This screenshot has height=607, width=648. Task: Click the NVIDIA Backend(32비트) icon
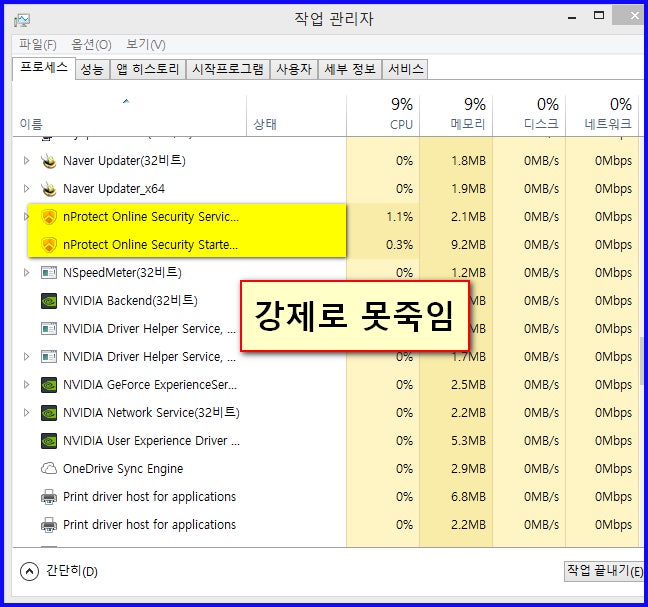(49, 301)
